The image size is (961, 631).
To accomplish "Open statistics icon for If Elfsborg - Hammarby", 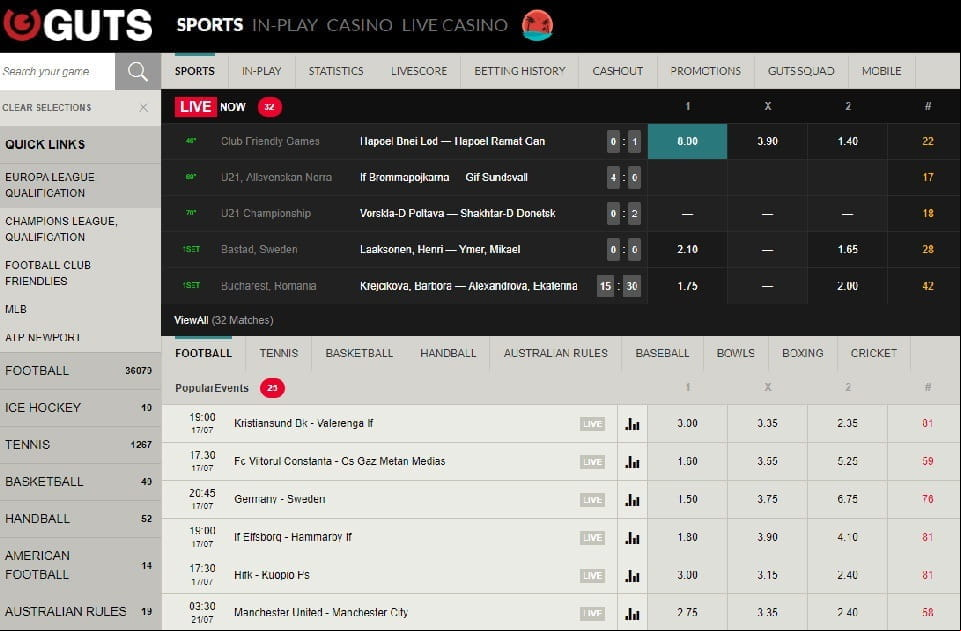I will 632,538.
